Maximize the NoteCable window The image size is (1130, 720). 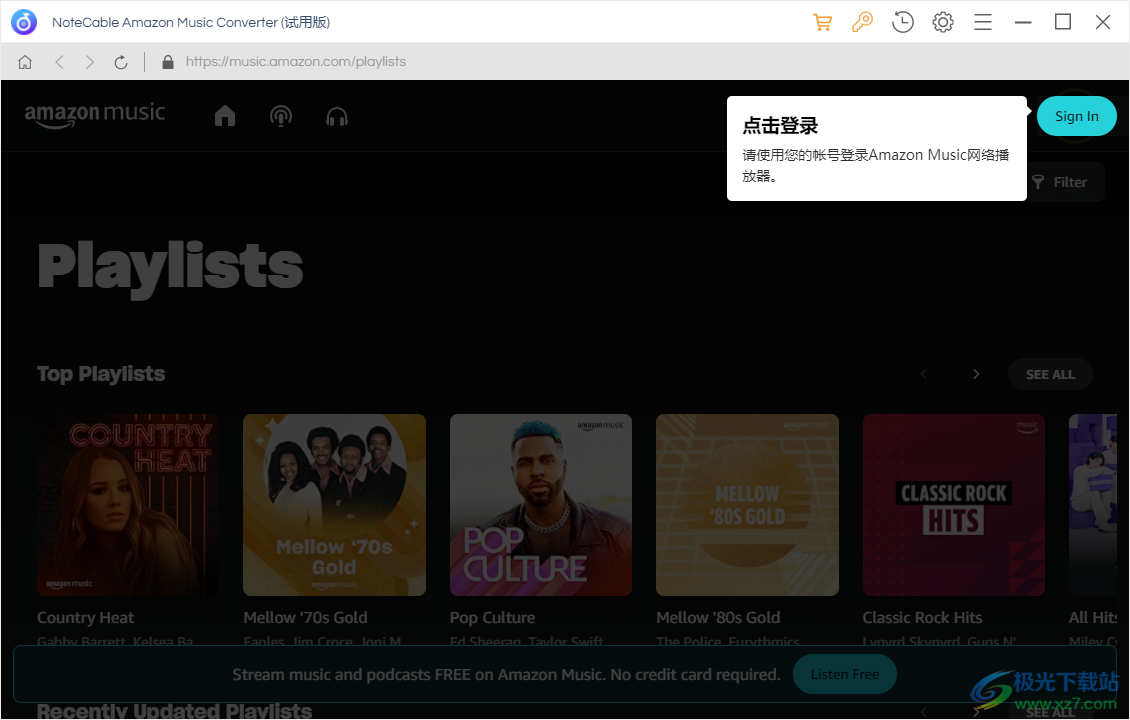(1063, 22)
